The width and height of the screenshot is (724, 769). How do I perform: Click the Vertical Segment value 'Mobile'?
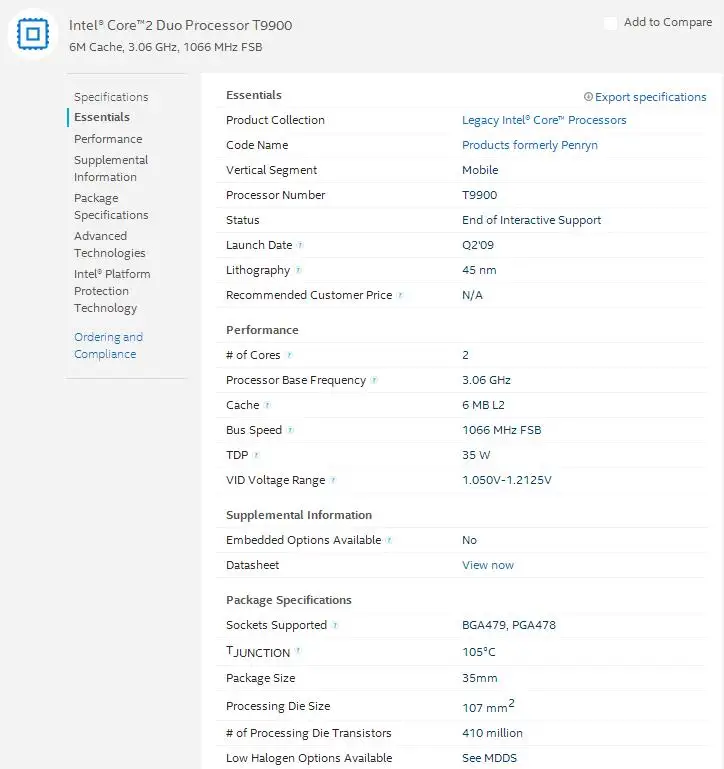coord(480,170)
